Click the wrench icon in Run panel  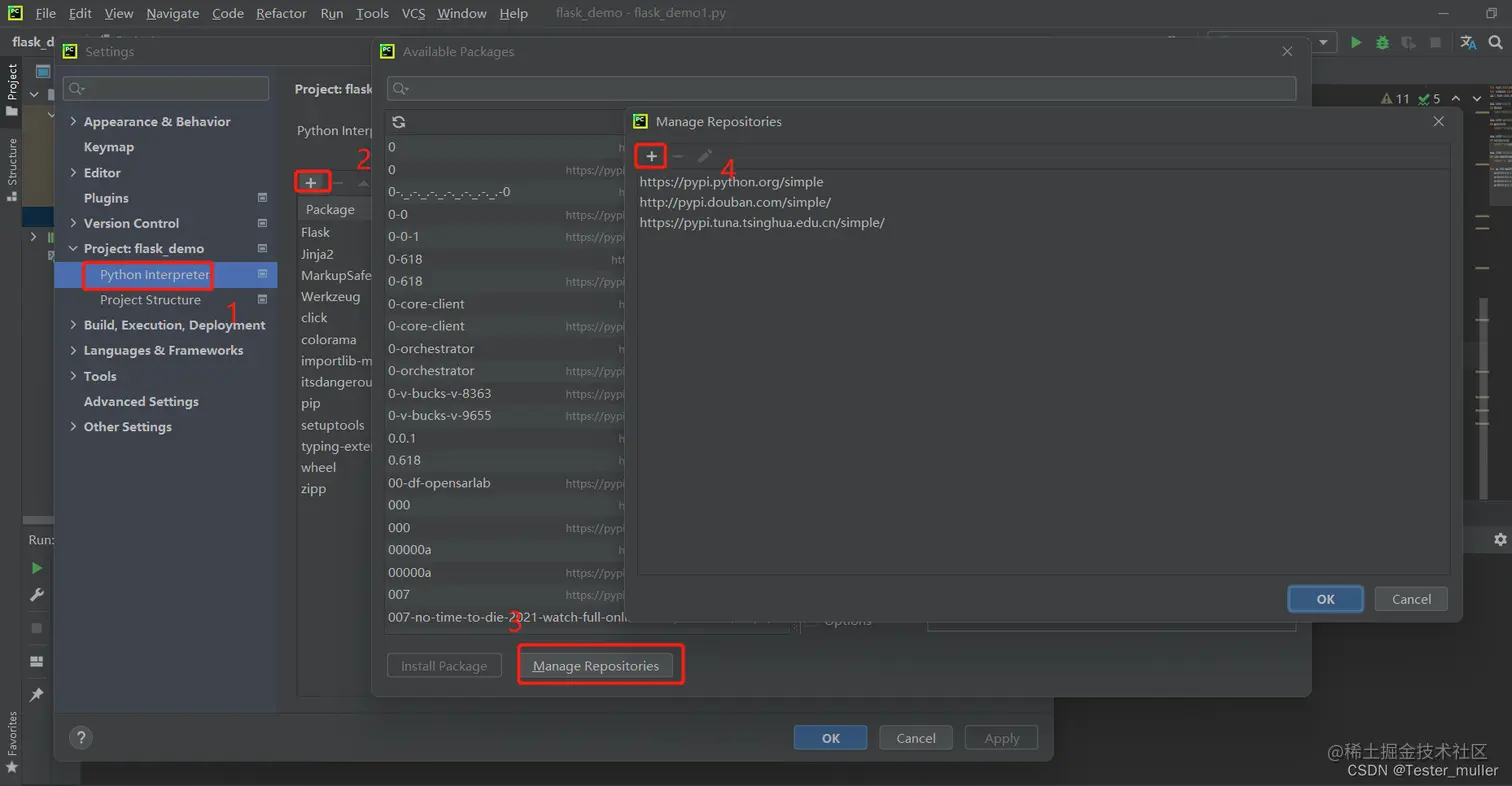pyautogui.click(x=37, y=595)
